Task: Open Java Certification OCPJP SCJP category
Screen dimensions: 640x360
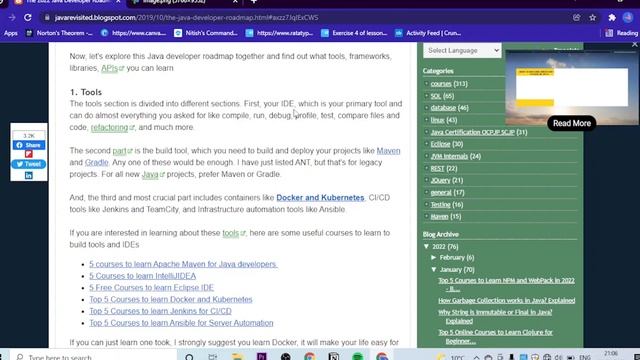Action: 472,132
